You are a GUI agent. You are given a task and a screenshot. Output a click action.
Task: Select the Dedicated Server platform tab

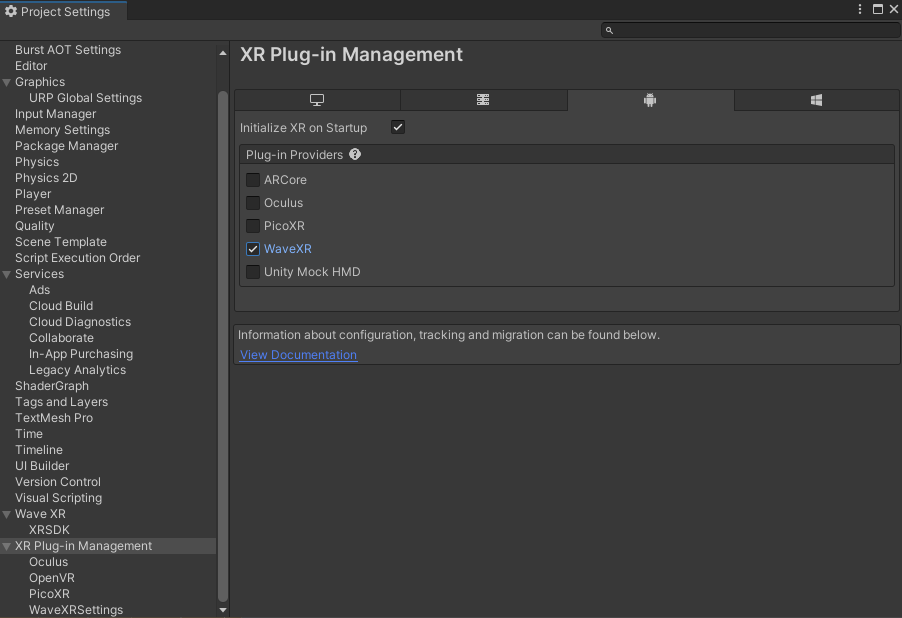point(483,100)
